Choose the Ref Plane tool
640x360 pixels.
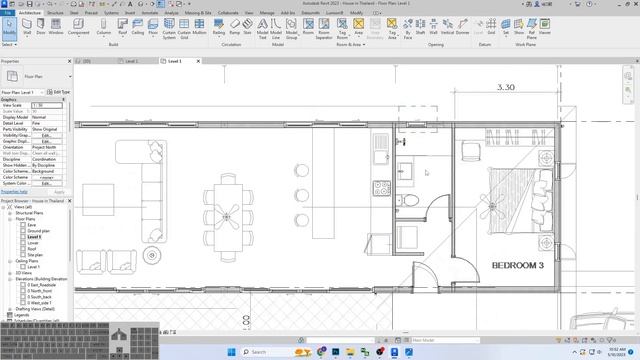pyautogui.click(x=531, y=29)
